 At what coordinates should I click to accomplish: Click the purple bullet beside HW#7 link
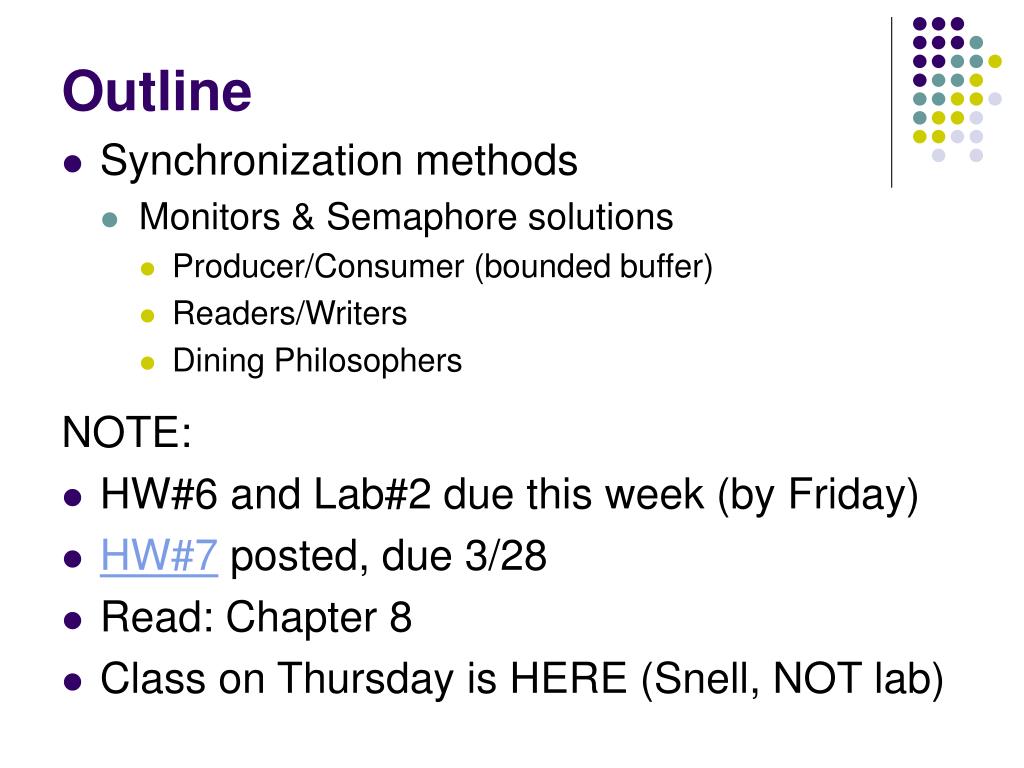tap(72, 559)
